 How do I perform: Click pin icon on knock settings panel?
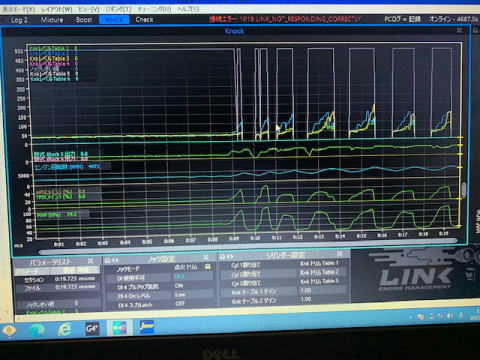(108, 260)
